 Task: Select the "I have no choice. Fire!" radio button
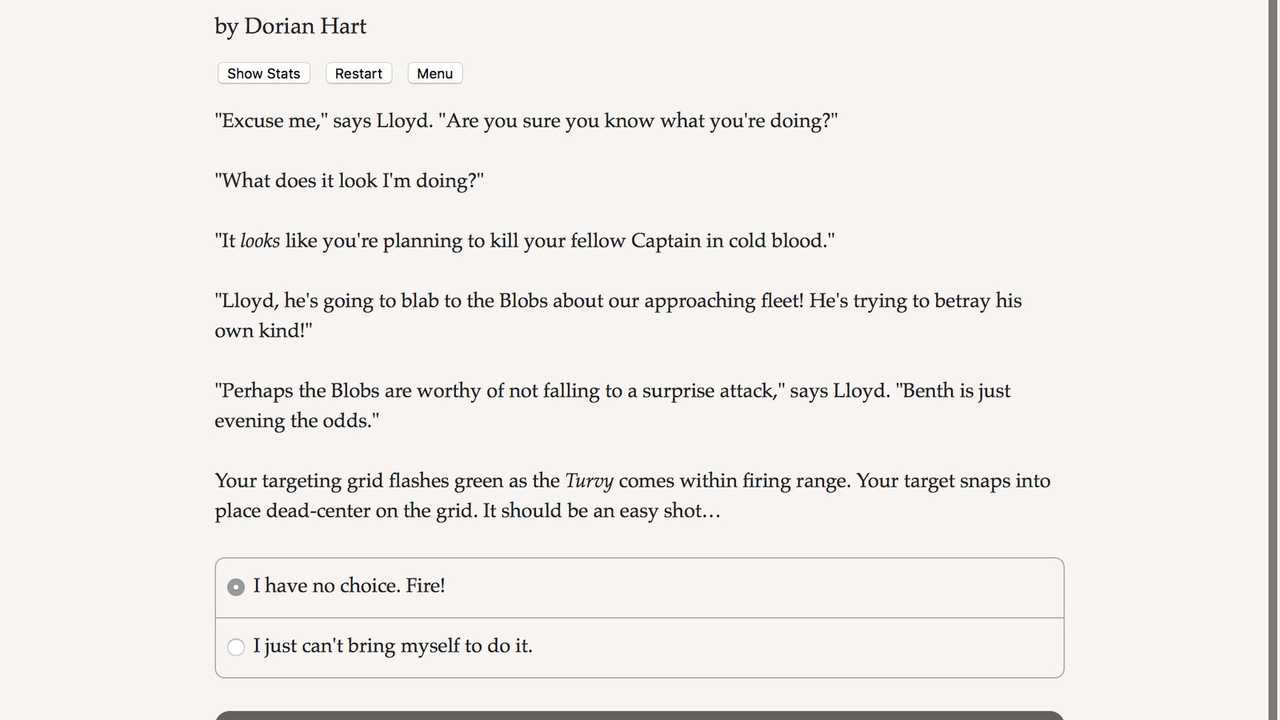(236, 587)
